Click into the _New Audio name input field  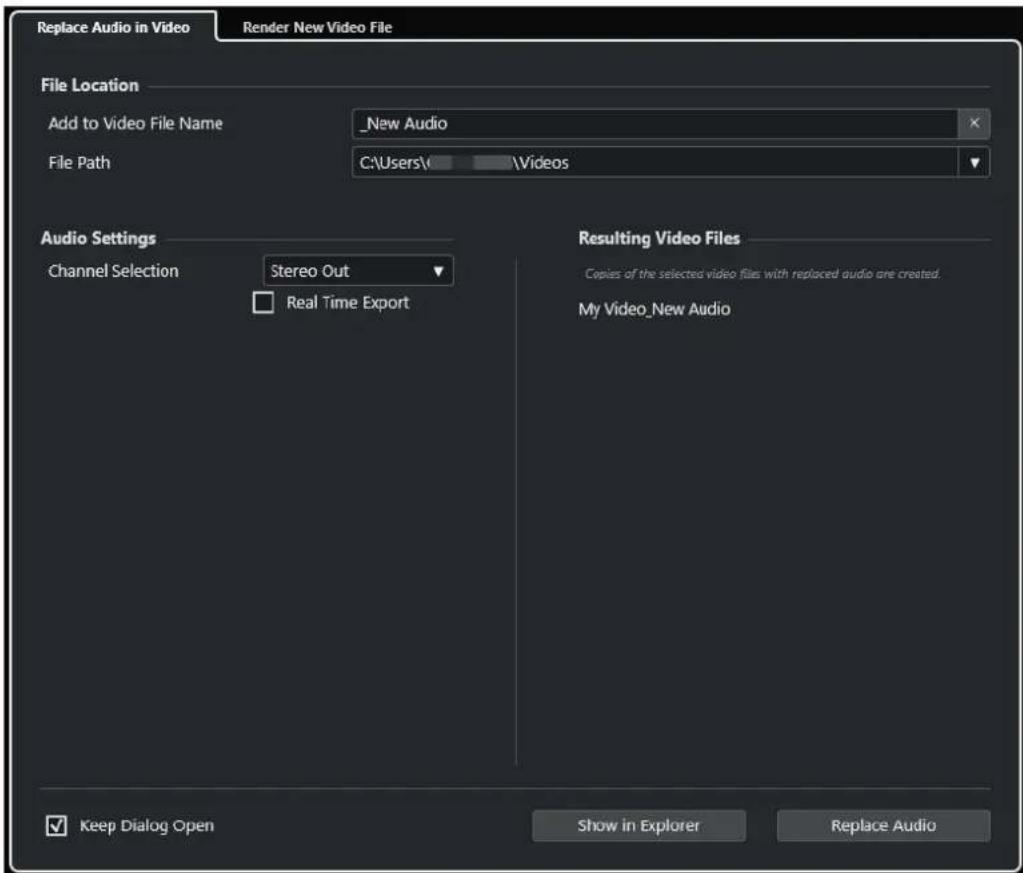(654, 123)
